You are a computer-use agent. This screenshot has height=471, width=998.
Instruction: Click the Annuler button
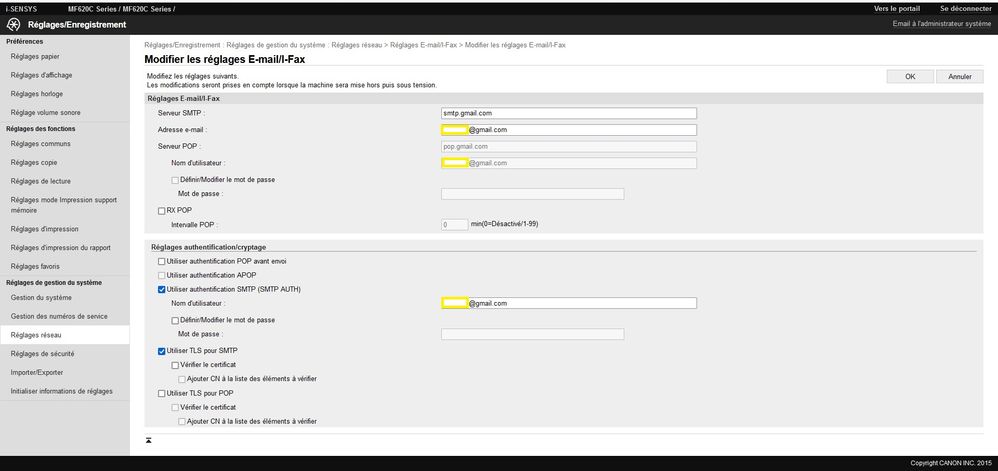[959, 77]
